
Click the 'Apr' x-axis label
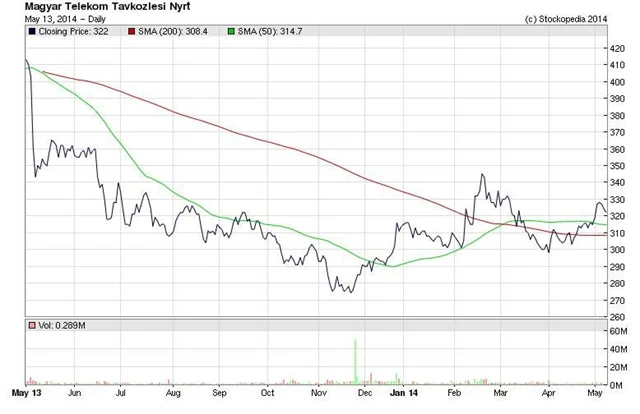click(549, 393)
